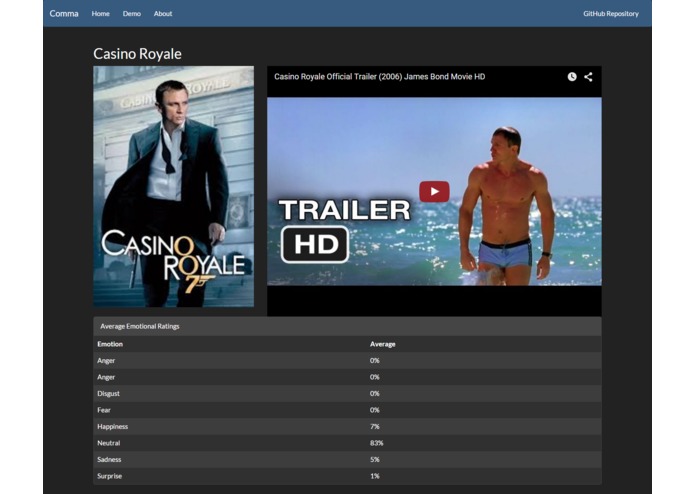Image resolution: width=695 pixels, height=494 pixels.
Task: Click the 0% Disgust average value
Action: click(x=375, y=393)
